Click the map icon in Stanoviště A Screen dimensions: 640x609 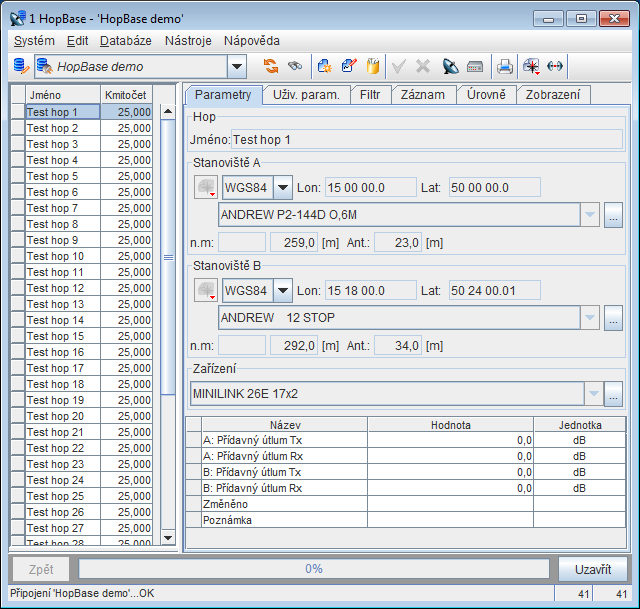coord(205,187)
